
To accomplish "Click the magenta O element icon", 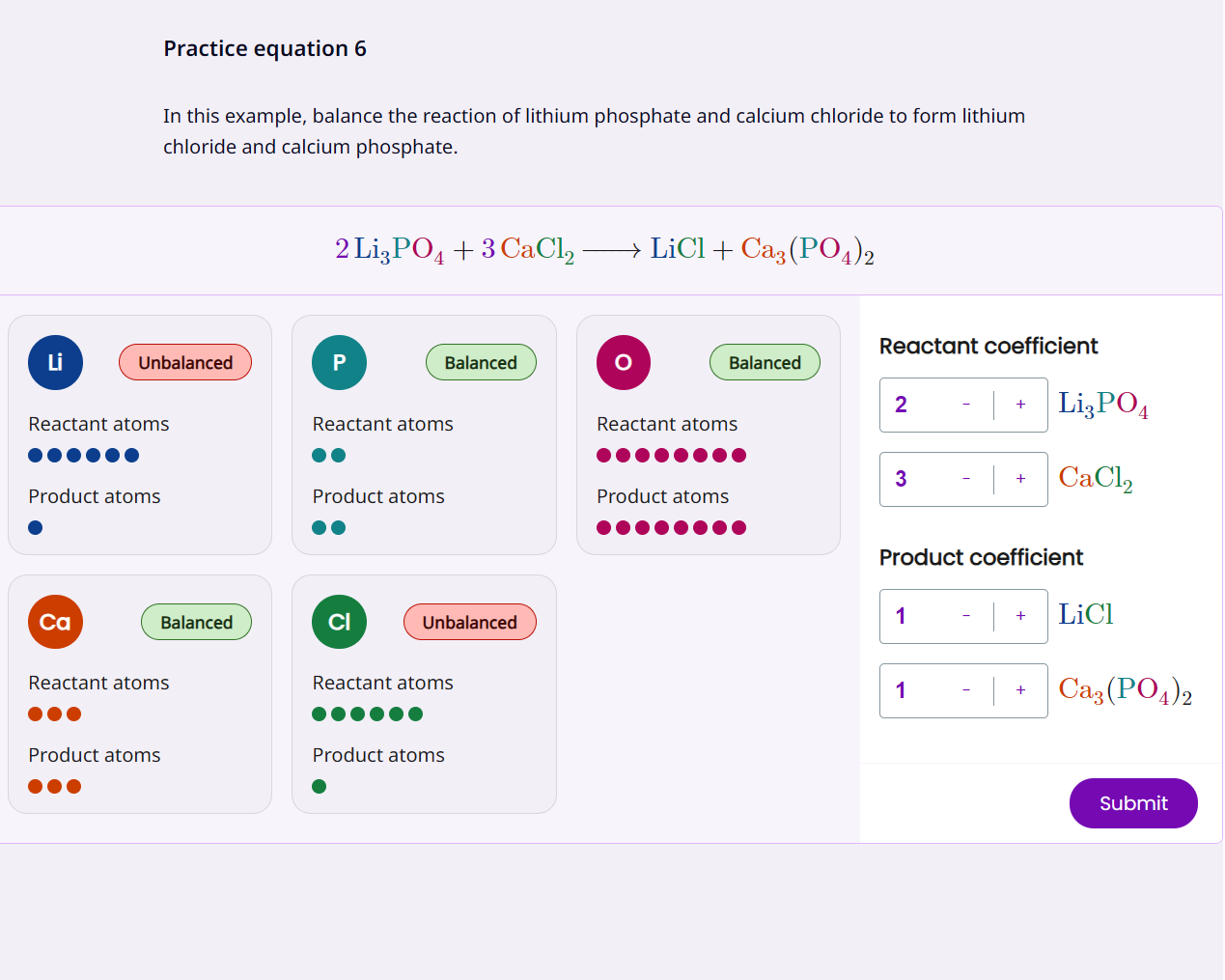I will click(x=624, y=363).
